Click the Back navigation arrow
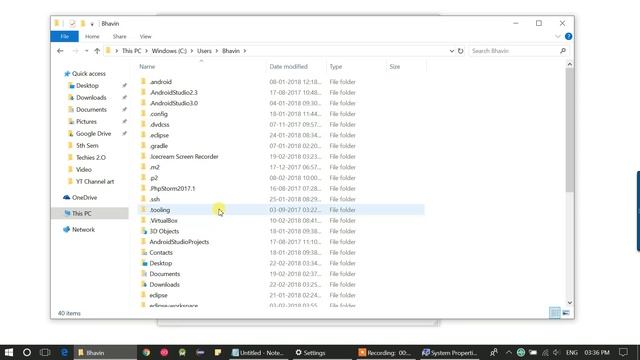Viewport: 640px width, 360px height. (60, 51)
